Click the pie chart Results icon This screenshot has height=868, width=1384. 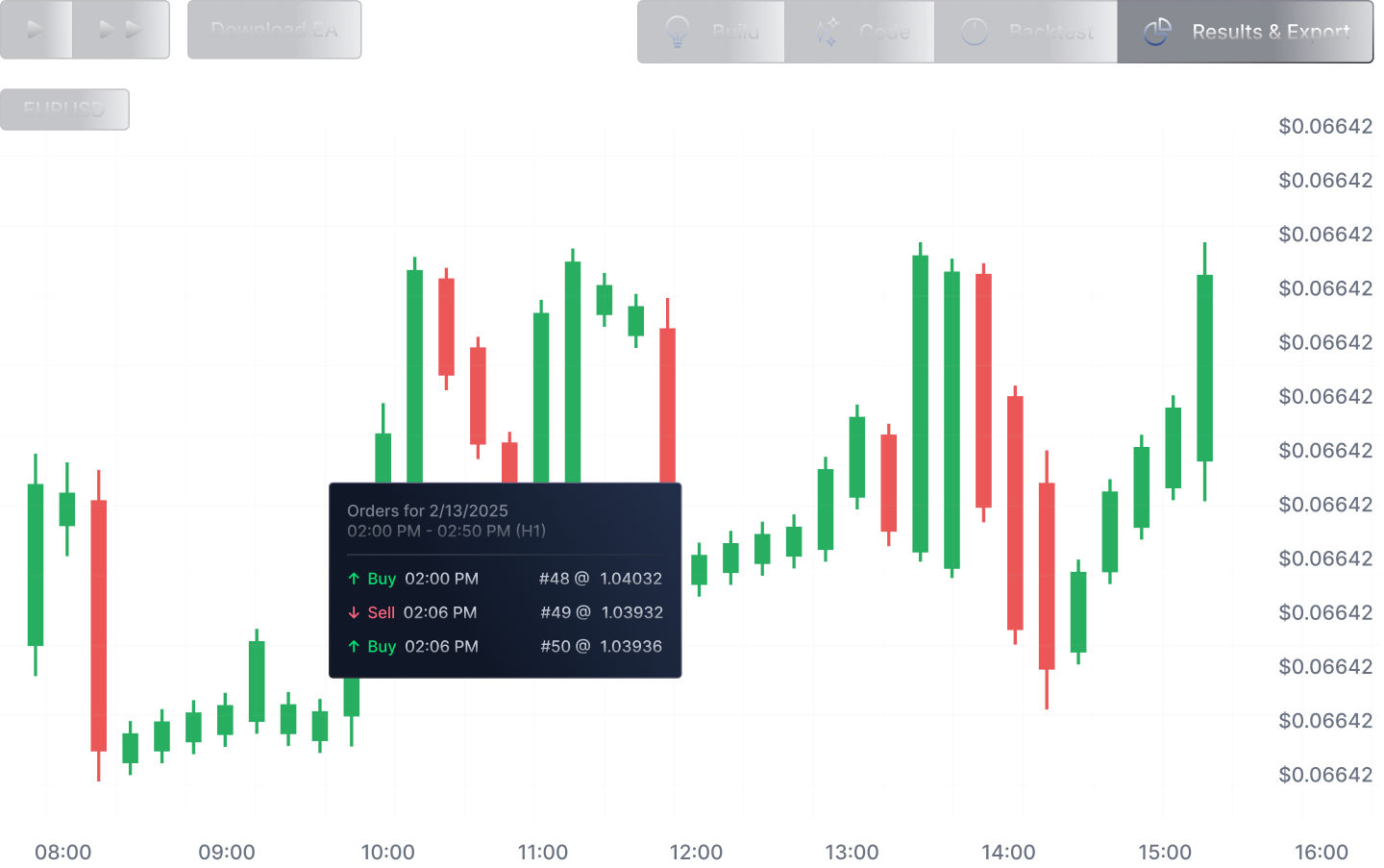(1157, 32)
